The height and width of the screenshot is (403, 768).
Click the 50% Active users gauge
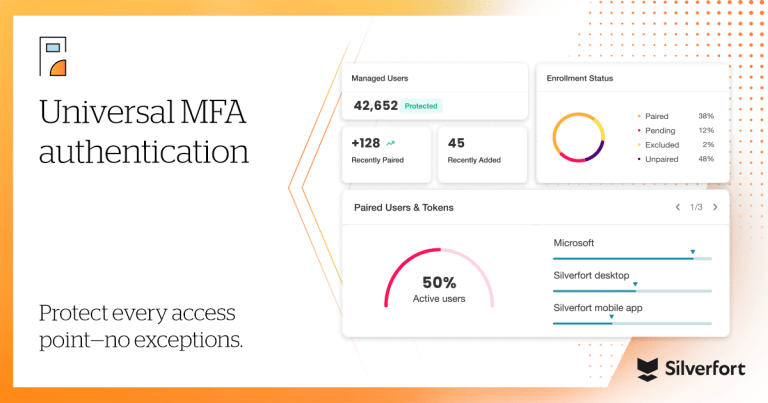tap(439, 278)
